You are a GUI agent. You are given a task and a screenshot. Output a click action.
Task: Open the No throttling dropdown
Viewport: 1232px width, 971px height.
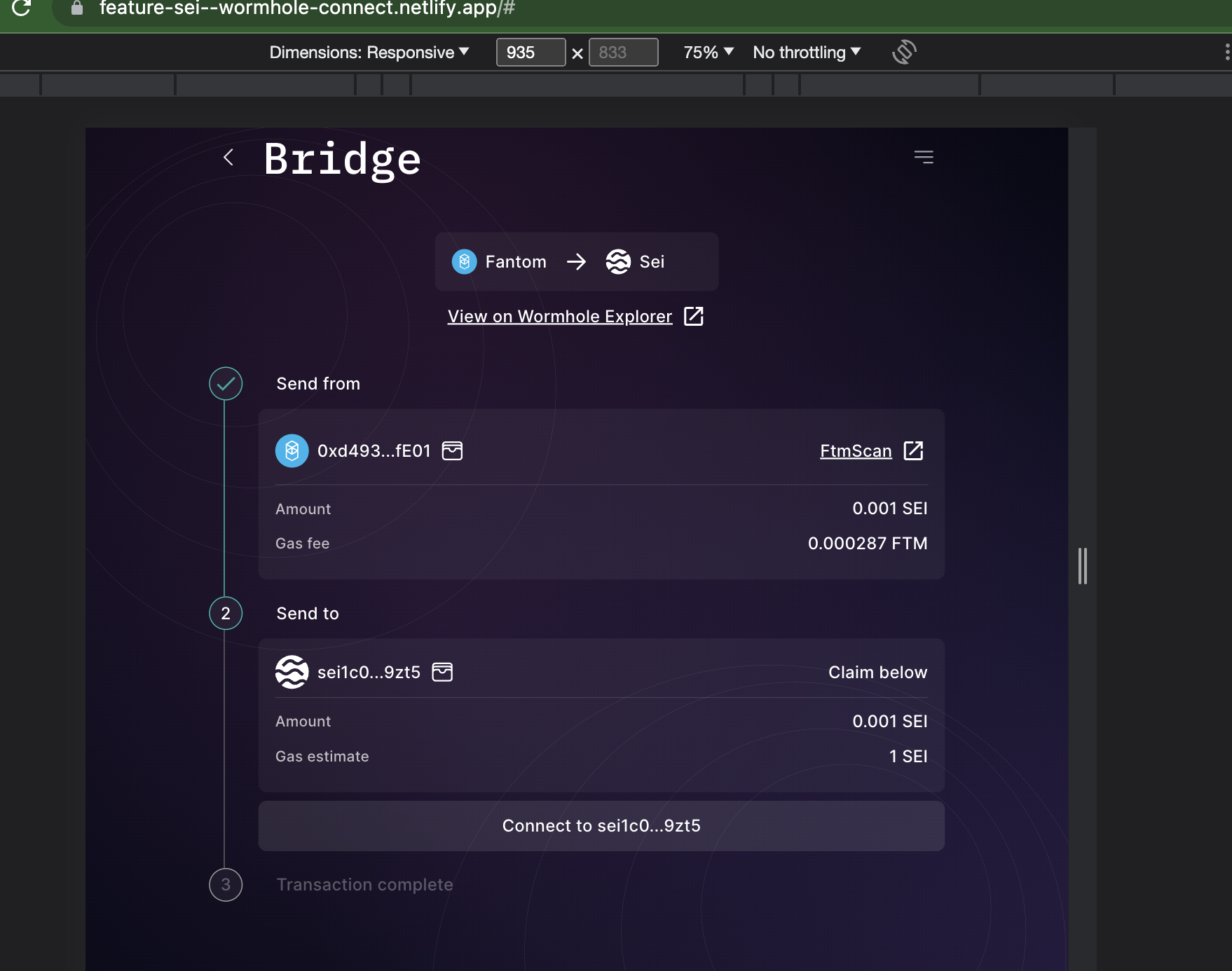click(806, 52)
